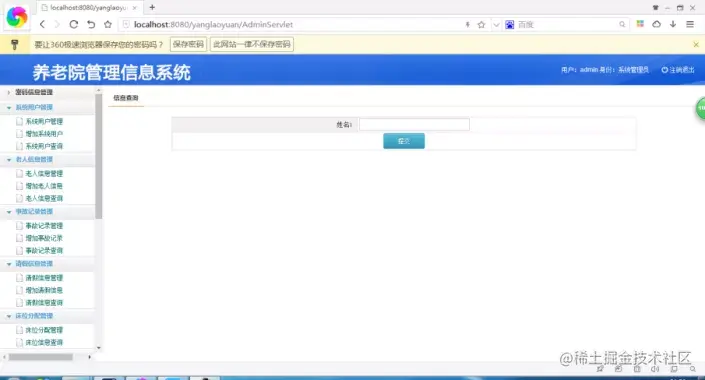Click the 注销退出 logout link
The height and width of the screenshot is (380, 705).
[682, 70]
